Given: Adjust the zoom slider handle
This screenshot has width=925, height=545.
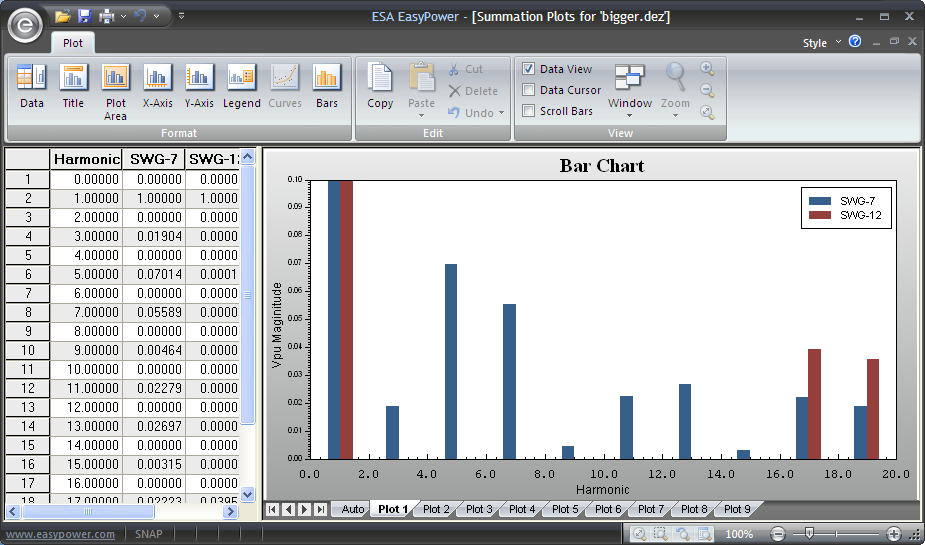Looking at the screenshot, I should (x=809, y=534).
